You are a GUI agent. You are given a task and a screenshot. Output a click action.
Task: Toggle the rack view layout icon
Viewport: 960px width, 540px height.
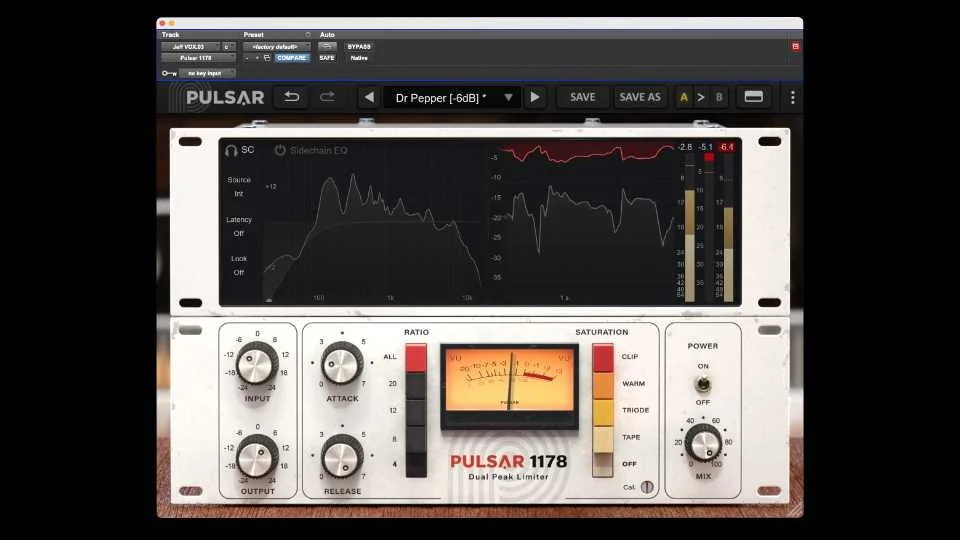point(754,97)
